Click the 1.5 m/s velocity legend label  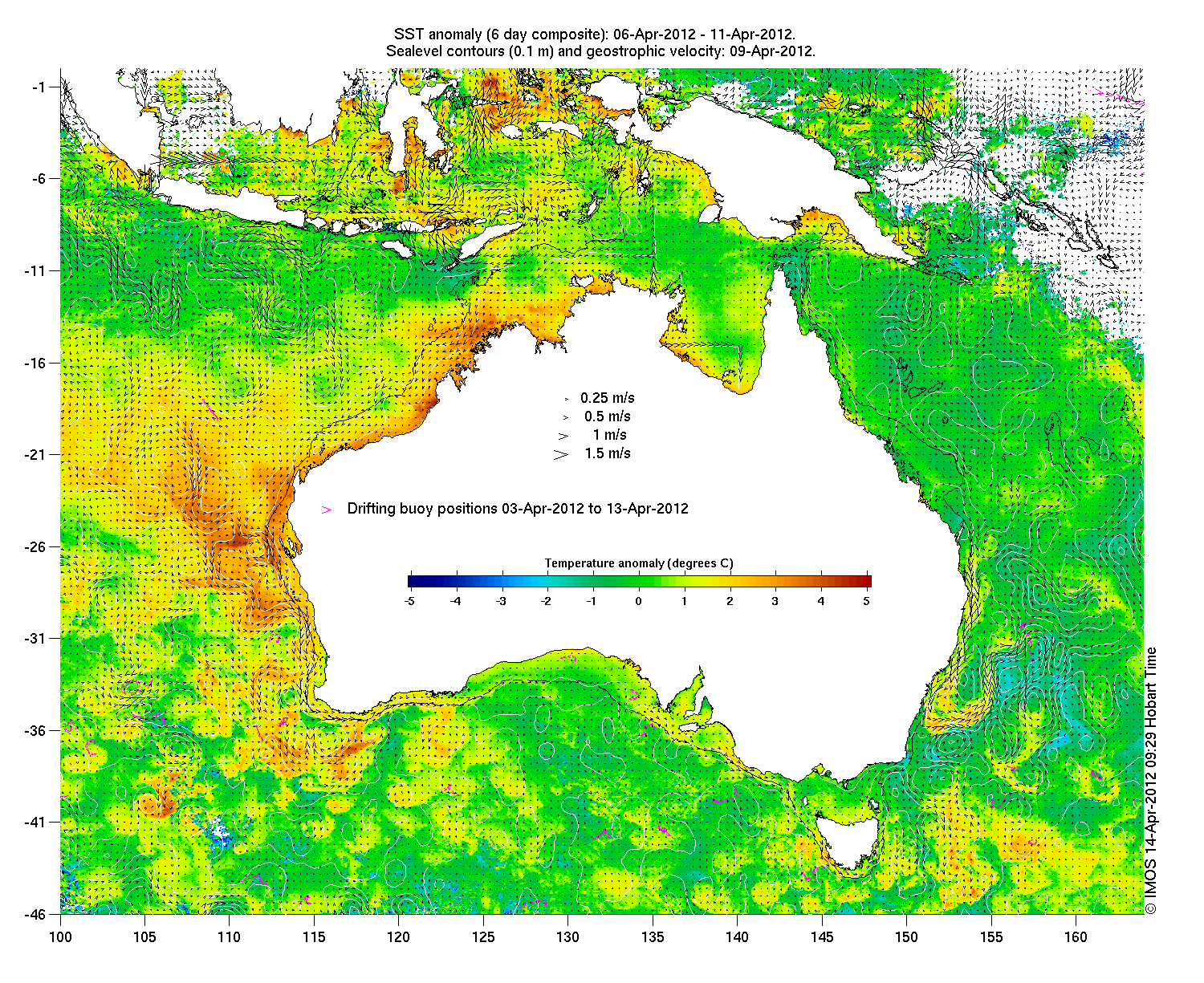coord(608,453)
